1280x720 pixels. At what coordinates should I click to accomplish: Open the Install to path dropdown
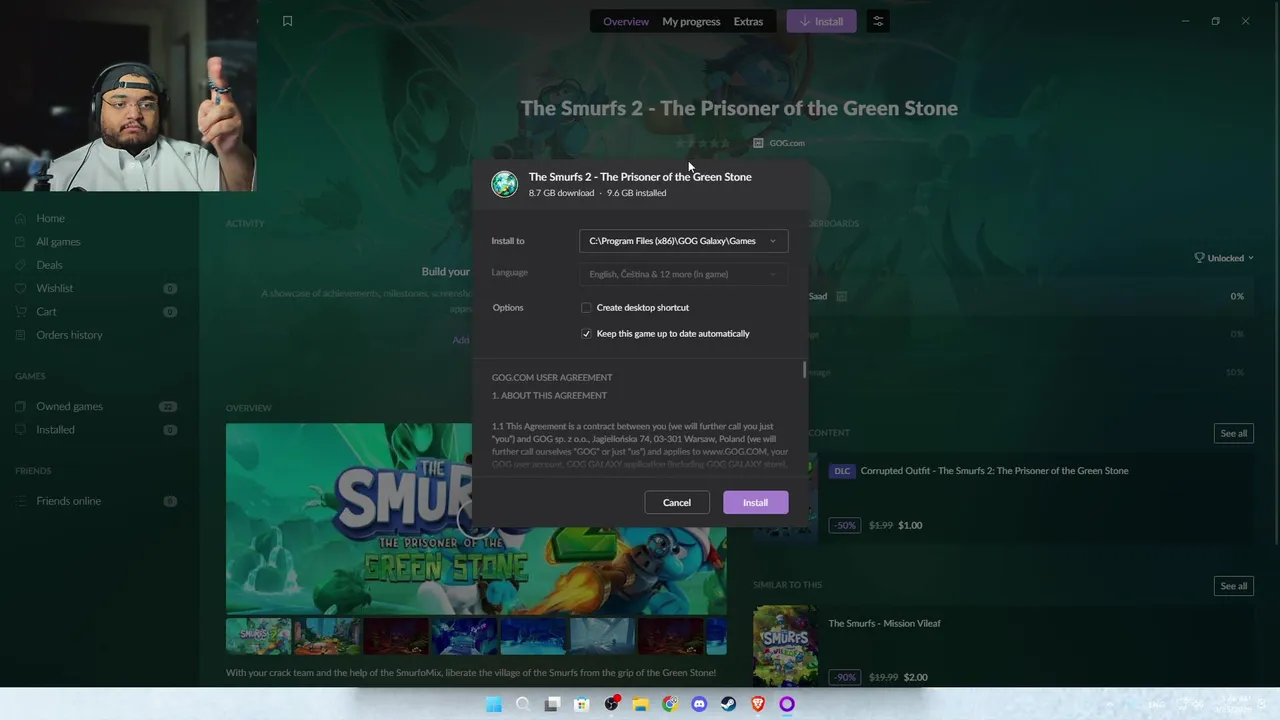coord(683,241)
